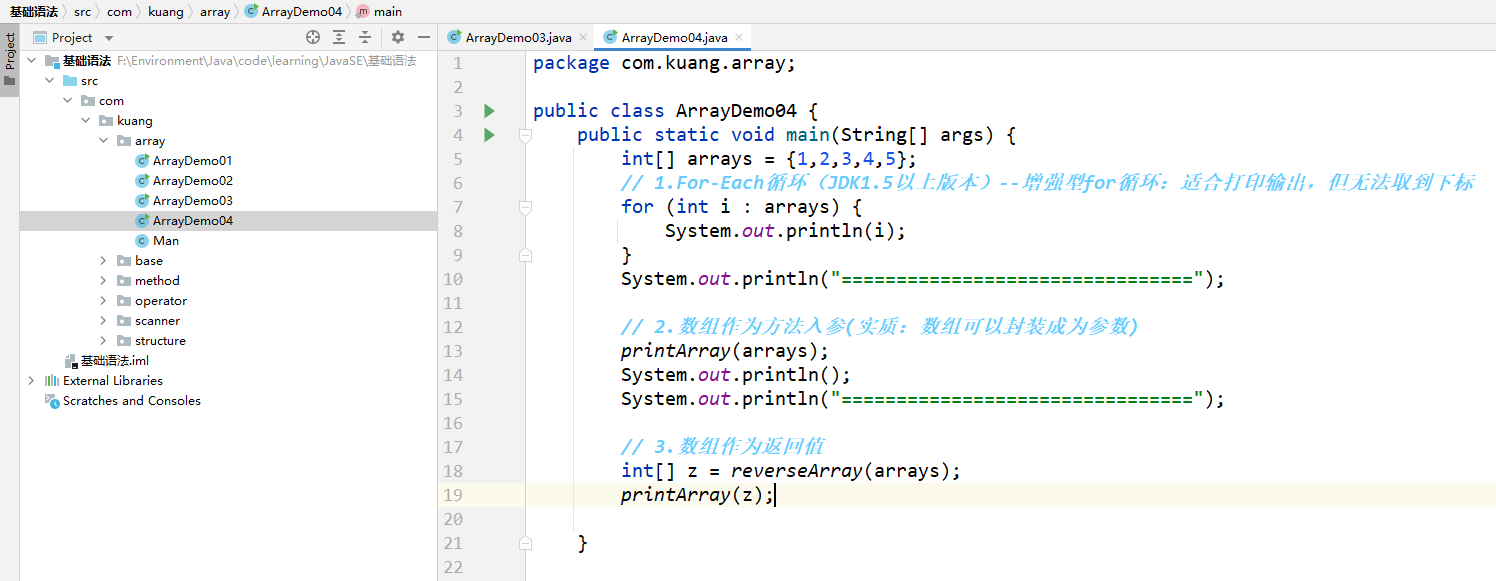The image size is (1496, 581).
Task: Click line number 19 in gutter
Action: pos(452,495)
